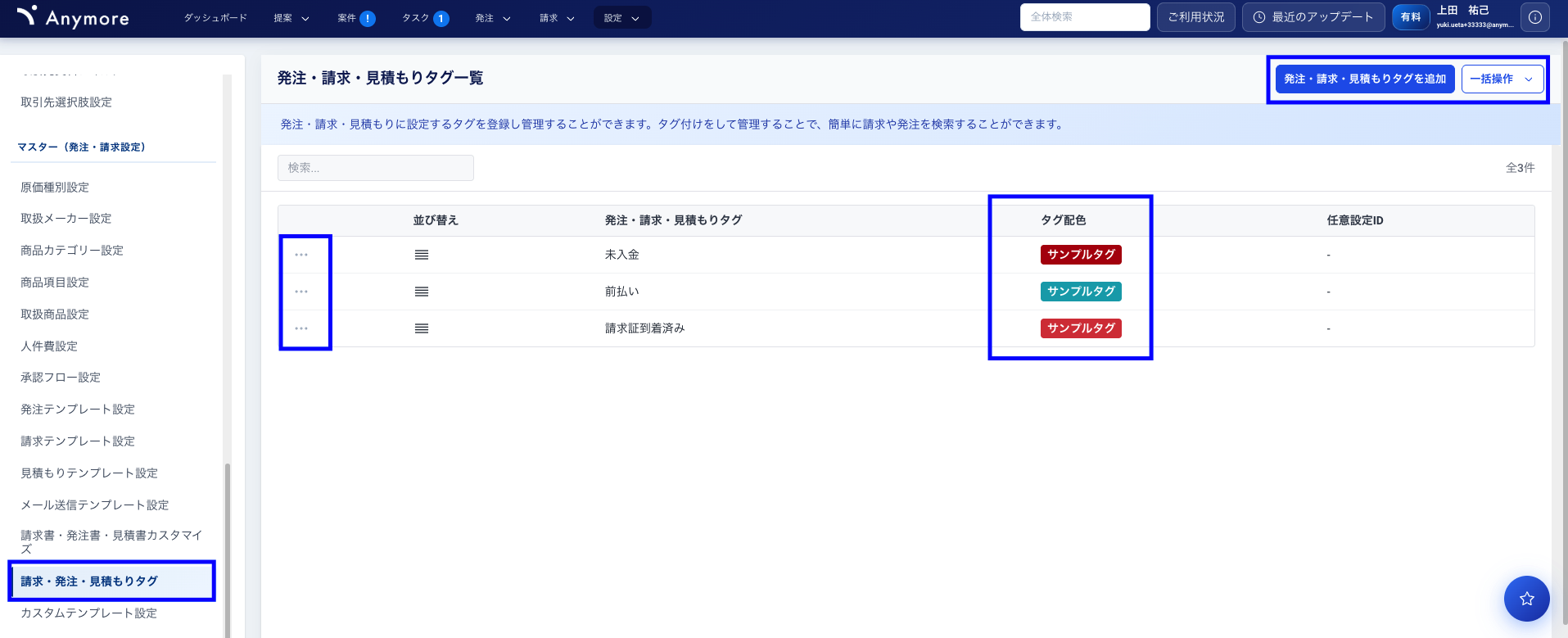This screenshot has height=638, width=1568.
Task: Click the 未入金 sample tag color
Action: [1081, 255]
